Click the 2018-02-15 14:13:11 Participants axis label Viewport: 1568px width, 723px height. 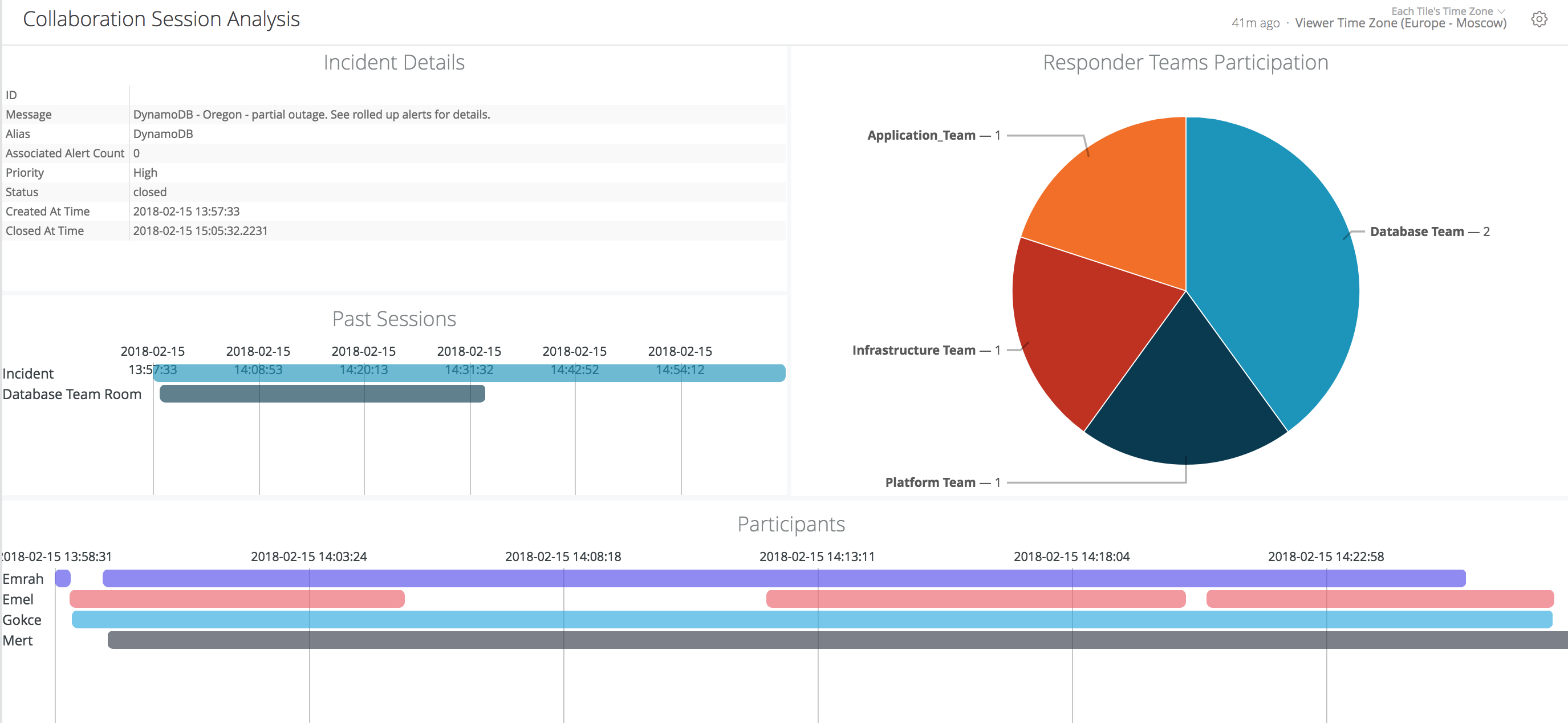coord(818,557)
